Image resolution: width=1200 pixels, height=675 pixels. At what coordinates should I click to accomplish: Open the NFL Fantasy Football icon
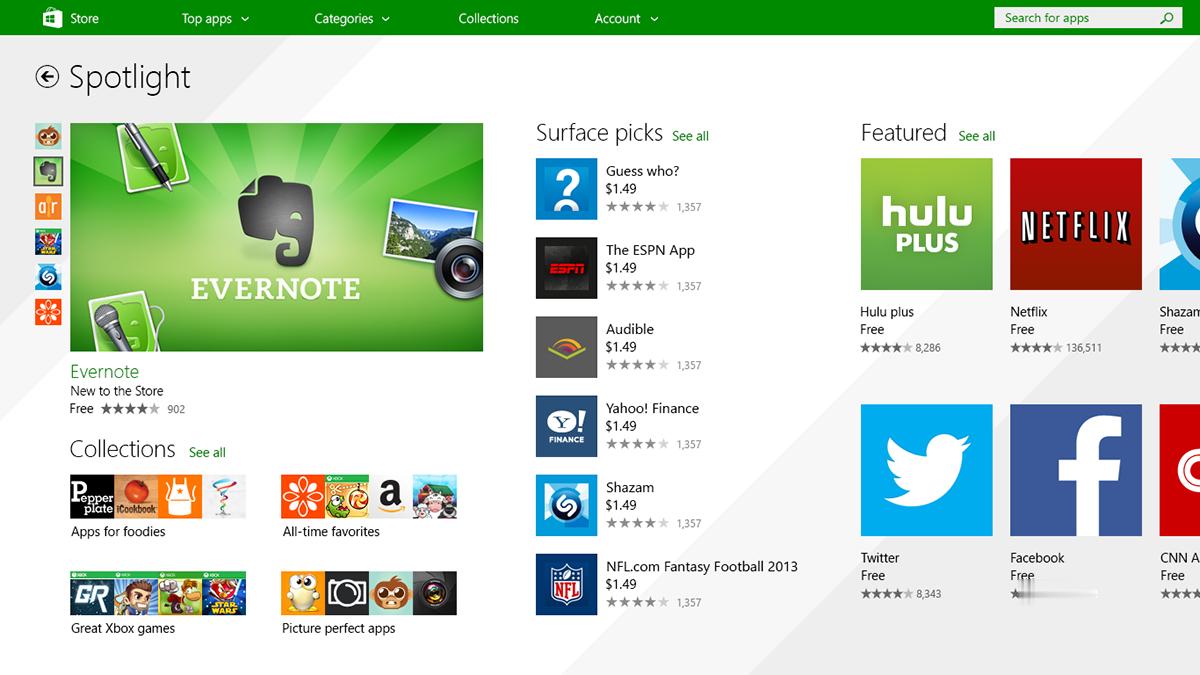coord(566,584)
